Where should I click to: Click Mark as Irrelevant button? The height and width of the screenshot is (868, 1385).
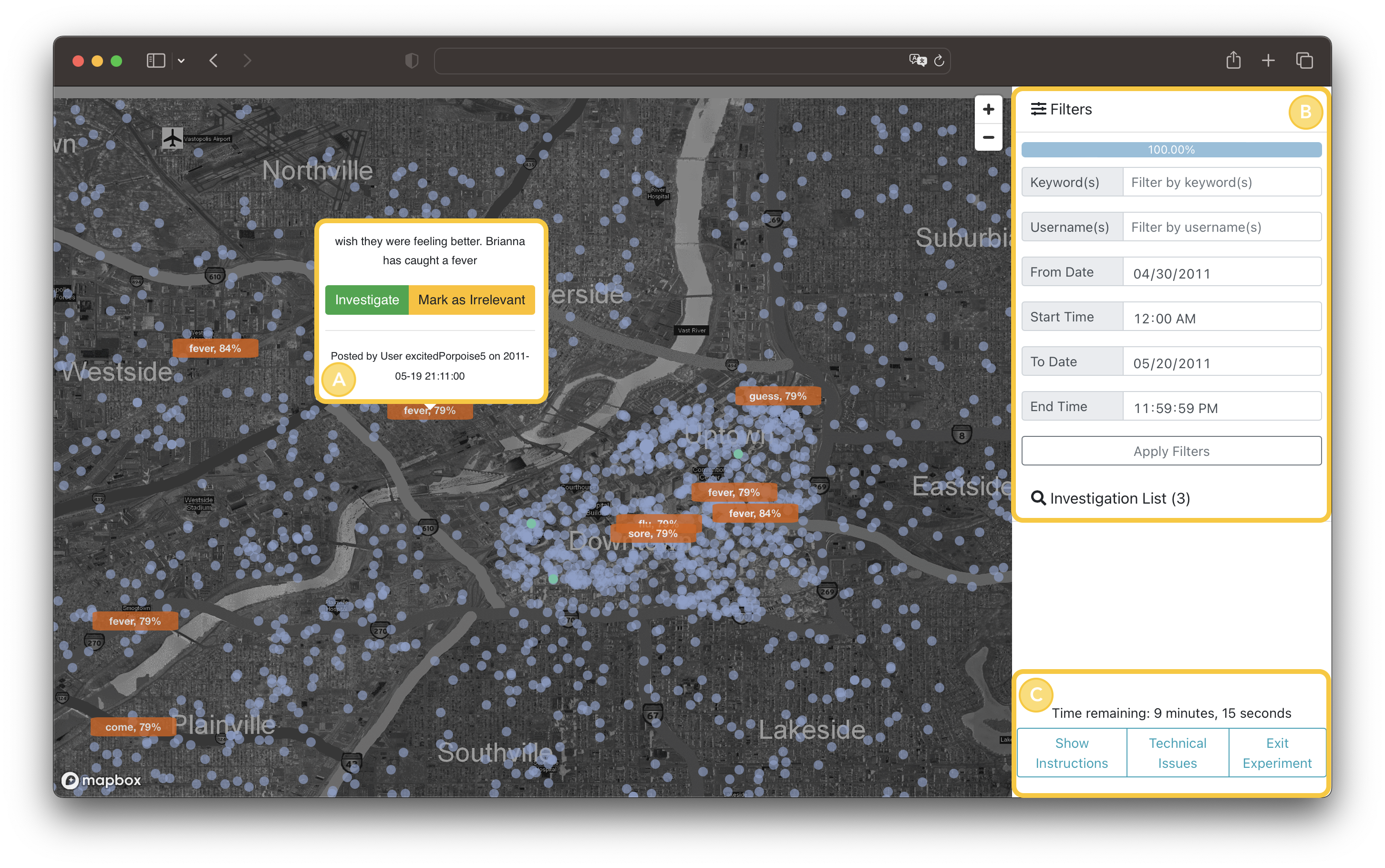[471, 300]
